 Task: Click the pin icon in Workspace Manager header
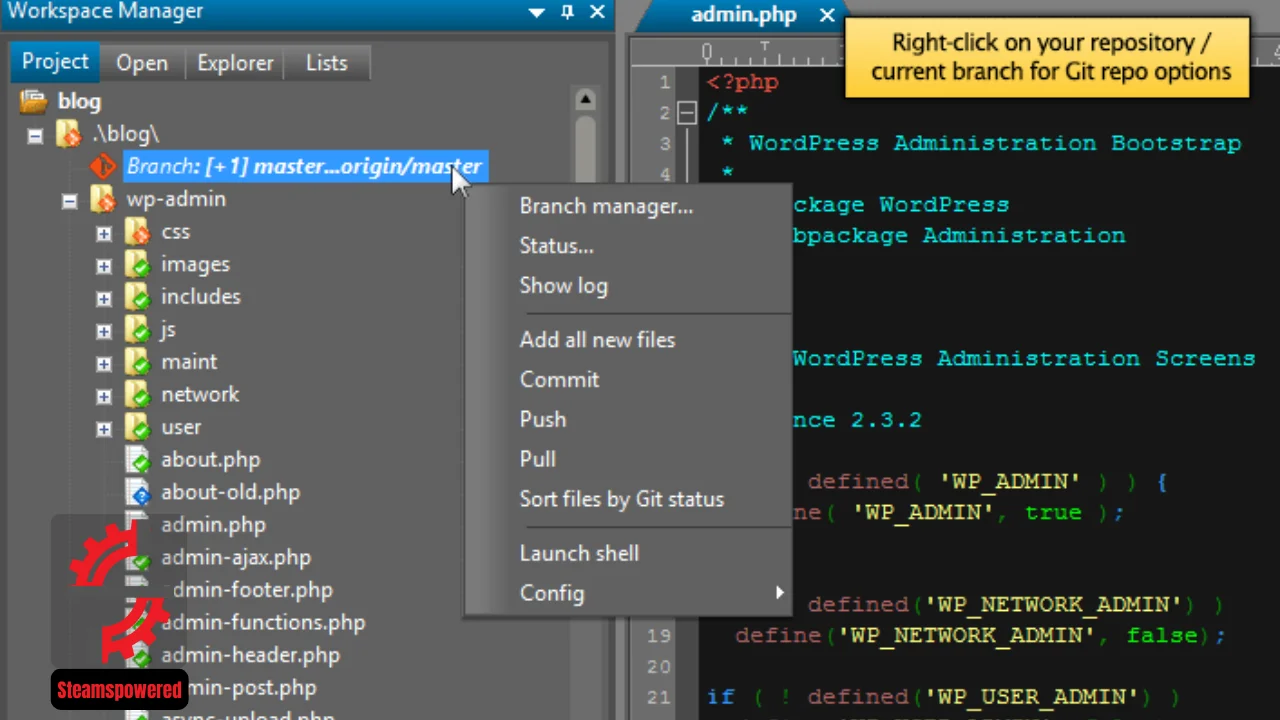(x=568, y=13)
